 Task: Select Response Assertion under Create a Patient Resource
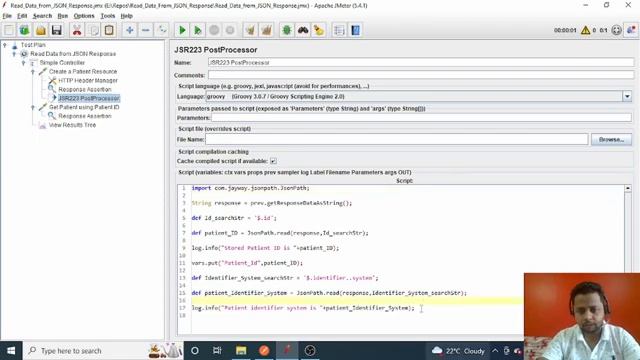tap(84, 89)
